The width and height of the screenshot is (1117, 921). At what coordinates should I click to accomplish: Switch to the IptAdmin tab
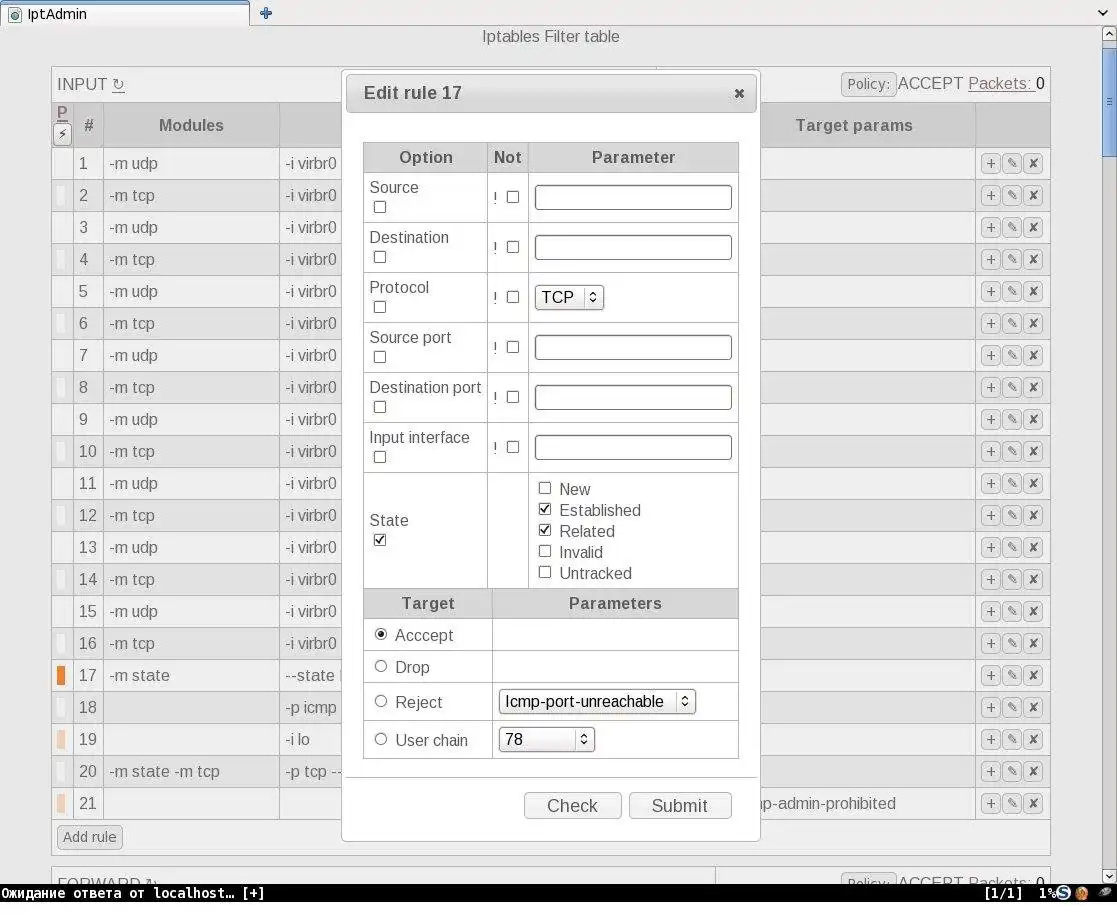[125, 14]
